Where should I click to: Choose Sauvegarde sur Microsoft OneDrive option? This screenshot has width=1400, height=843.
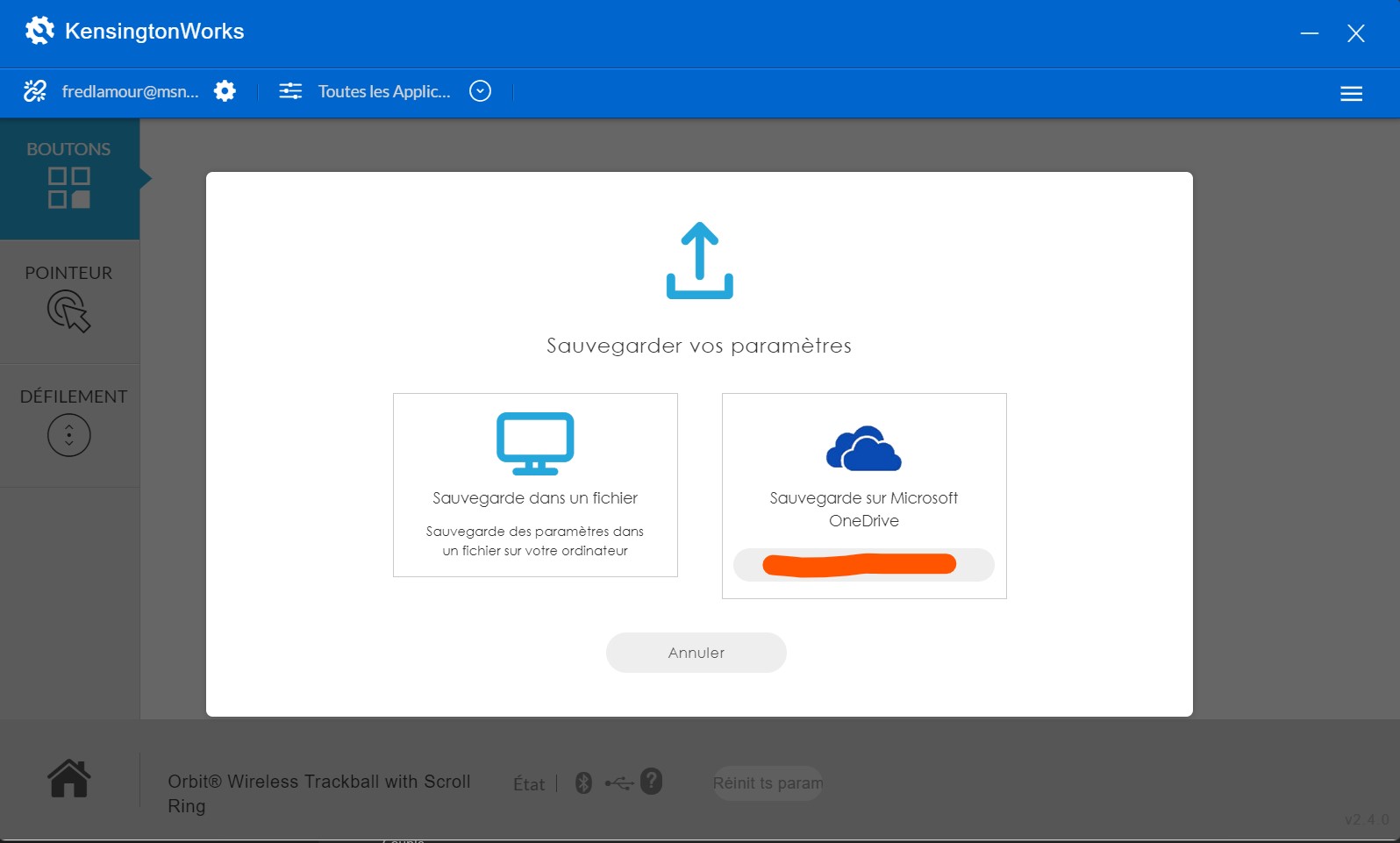(864, 496)
